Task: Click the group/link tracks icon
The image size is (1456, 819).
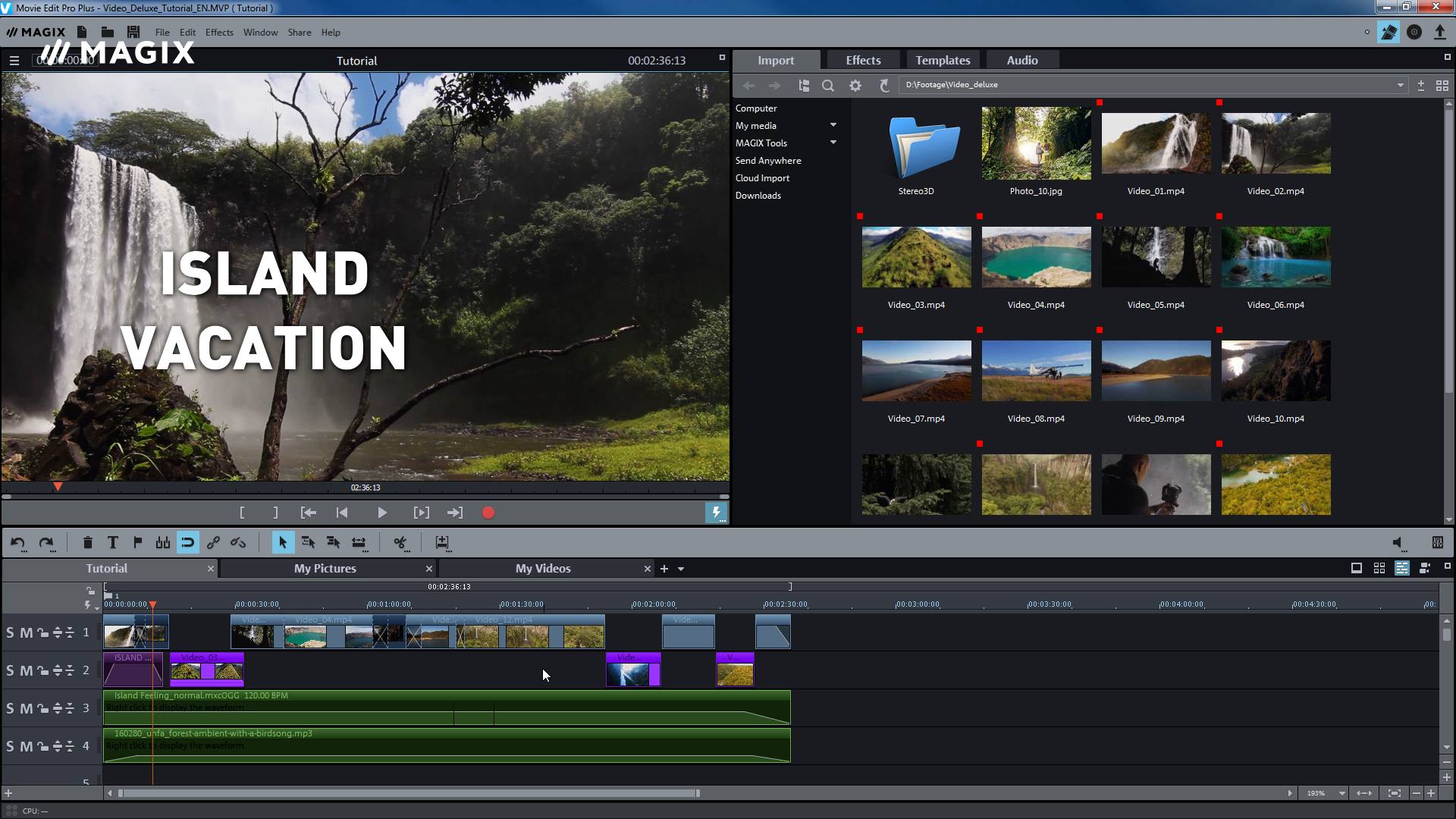Action: coord(213,543)
